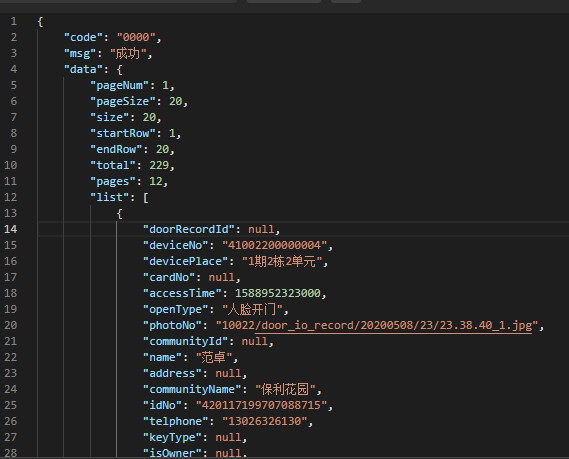Click the "isOwner" key
The image size is (569, 459).
172,452
